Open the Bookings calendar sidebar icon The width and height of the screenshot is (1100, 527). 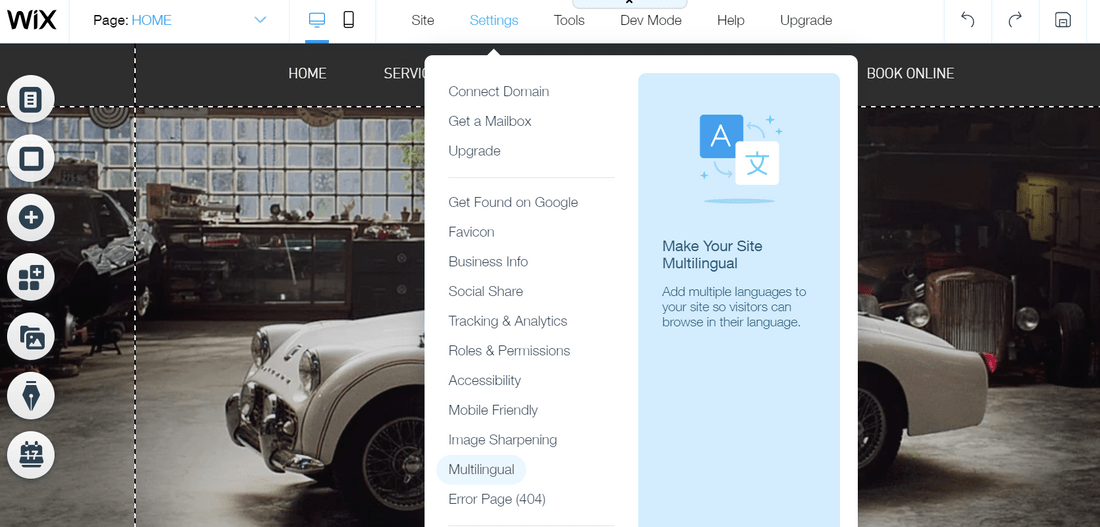tap(31, 455)
